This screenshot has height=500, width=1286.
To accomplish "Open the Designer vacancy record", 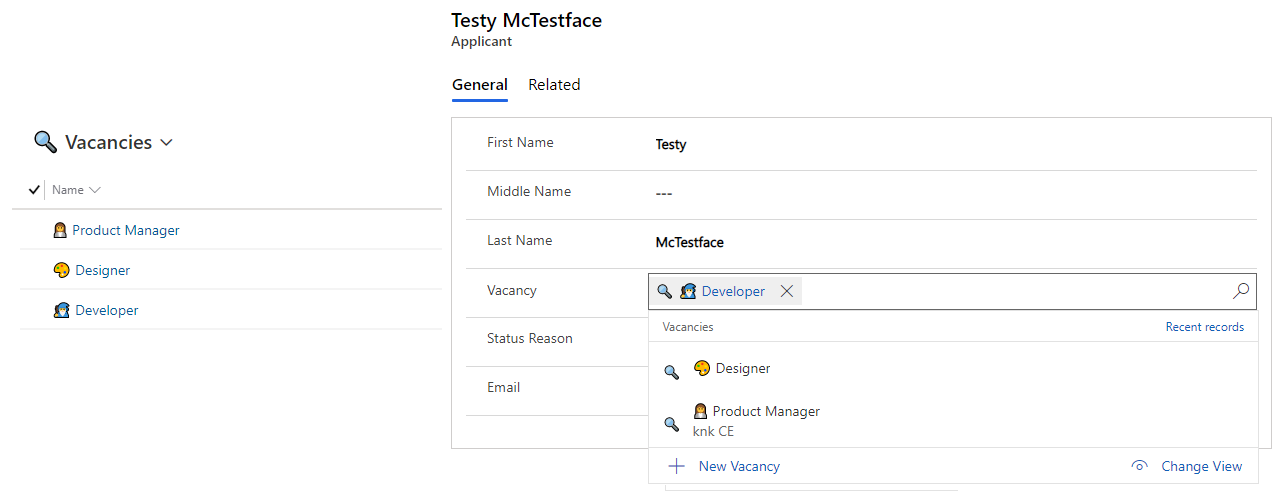I will pos(102,270).
